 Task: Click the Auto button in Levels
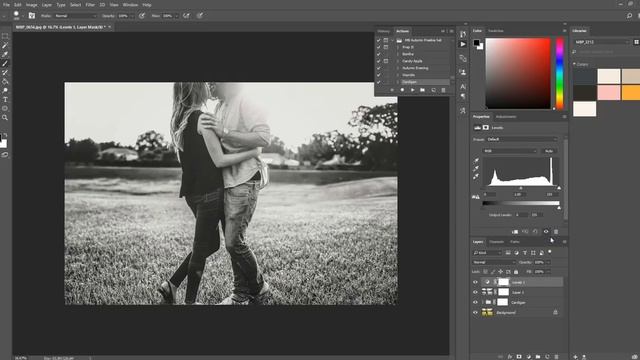tap(549, 151)
